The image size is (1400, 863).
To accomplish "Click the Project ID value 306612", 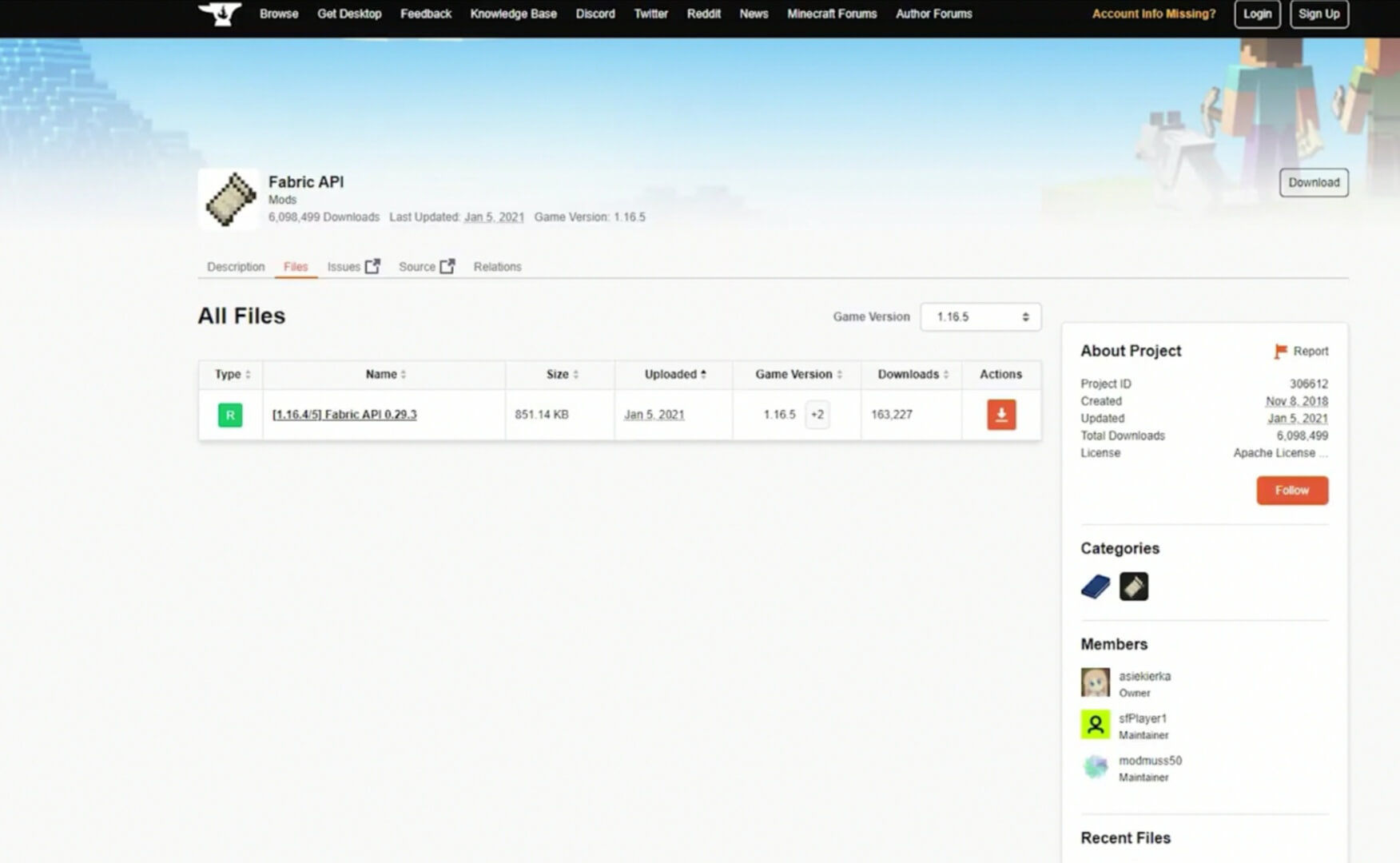I will pos(1309,384).
